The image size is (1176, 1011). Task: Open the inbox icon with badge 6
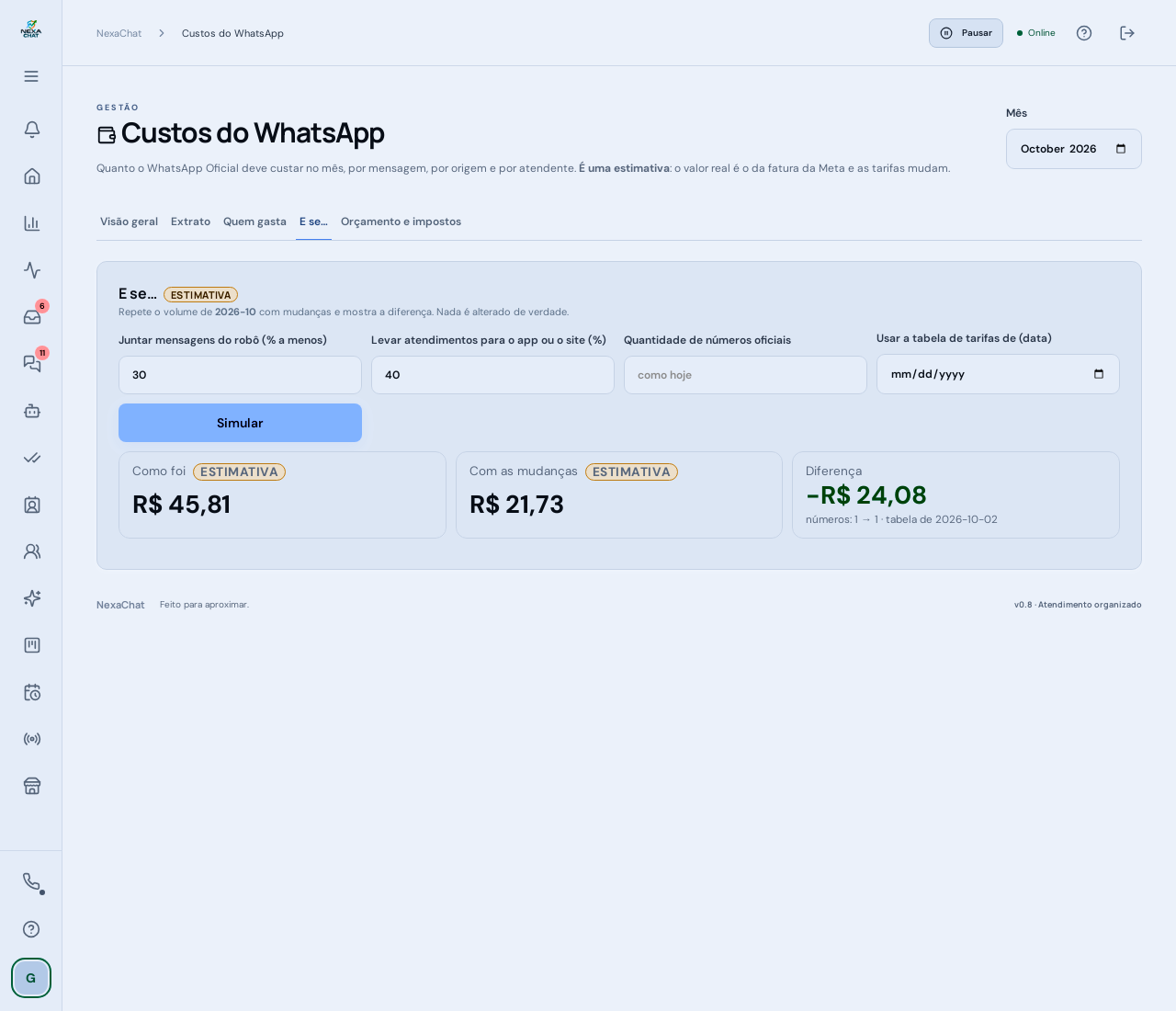31,317
